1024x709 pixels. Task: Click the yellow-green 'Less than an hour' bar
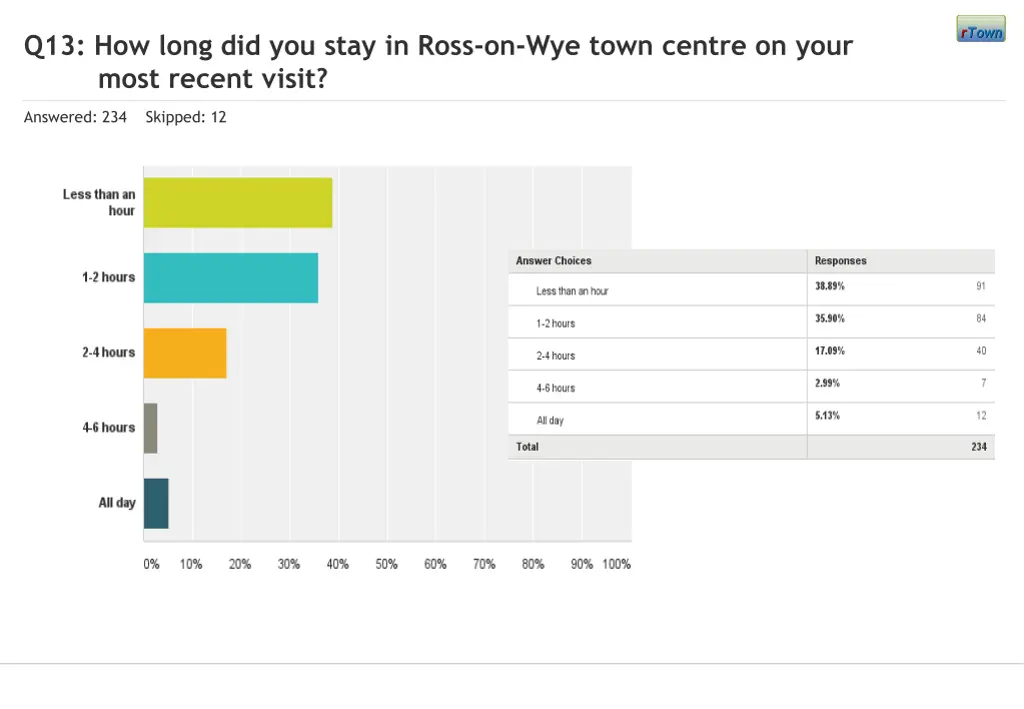pyautogui.click(x=238, y=203)
